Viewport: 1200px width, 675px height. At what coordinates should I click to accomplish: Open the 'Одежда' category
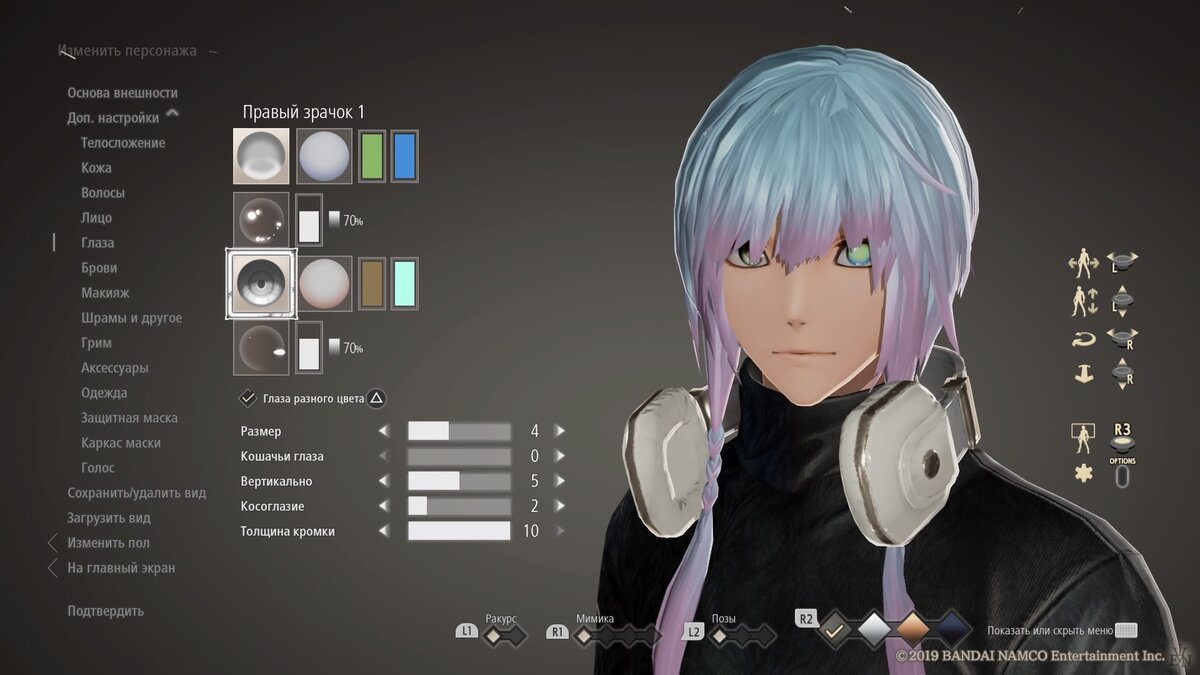(104, 393)
